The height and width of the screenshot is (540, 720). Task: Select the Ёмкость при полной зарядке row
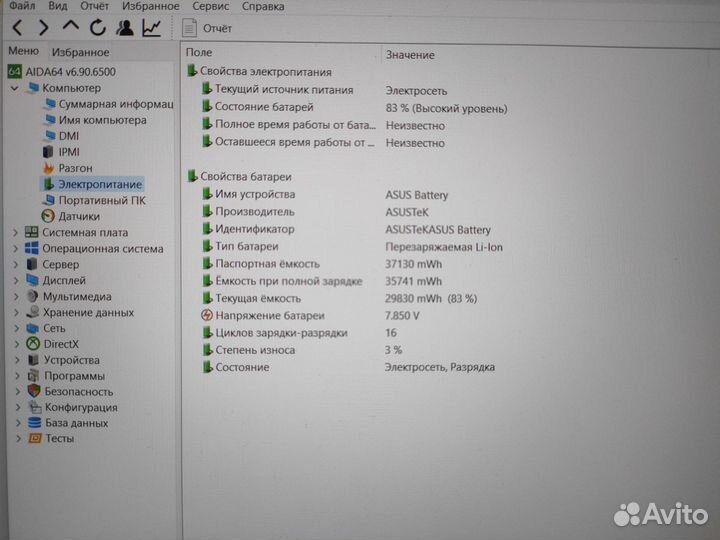point(322,281)
